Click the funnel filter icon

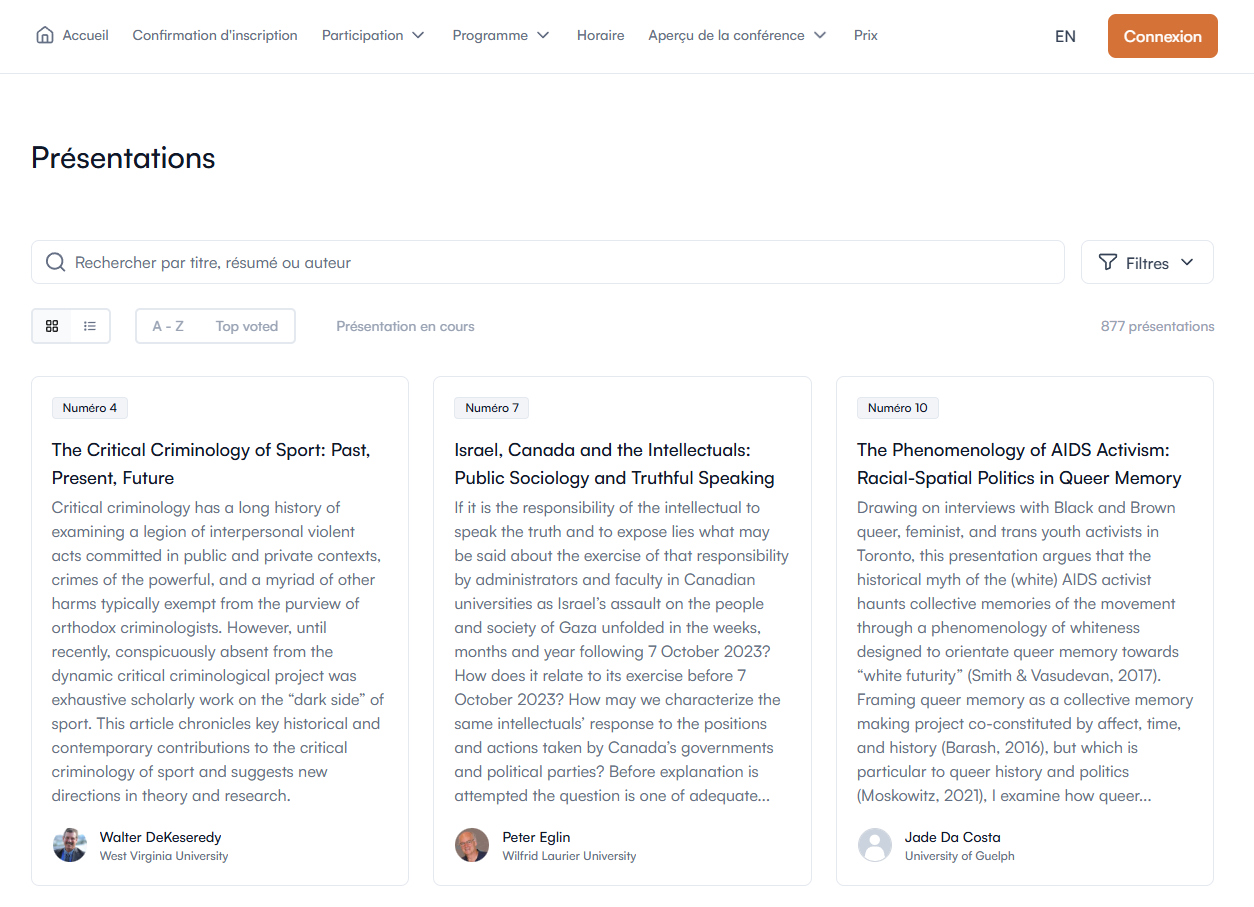click(x=1107, y=262)
